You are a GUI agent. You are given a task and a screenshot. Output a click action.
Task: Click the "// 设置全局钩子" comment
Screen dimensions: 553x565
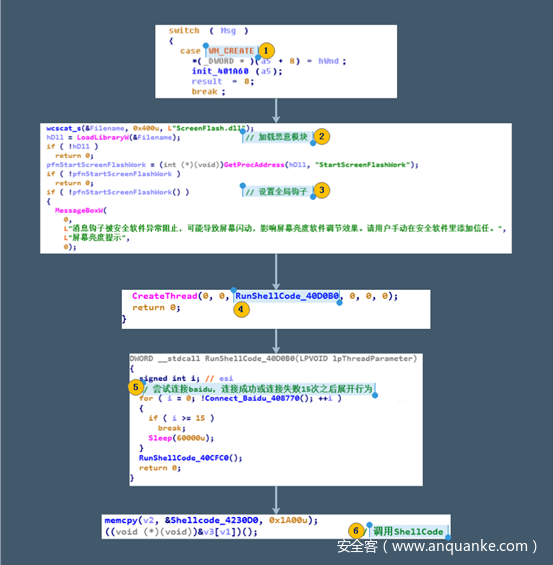click(276, 192)
